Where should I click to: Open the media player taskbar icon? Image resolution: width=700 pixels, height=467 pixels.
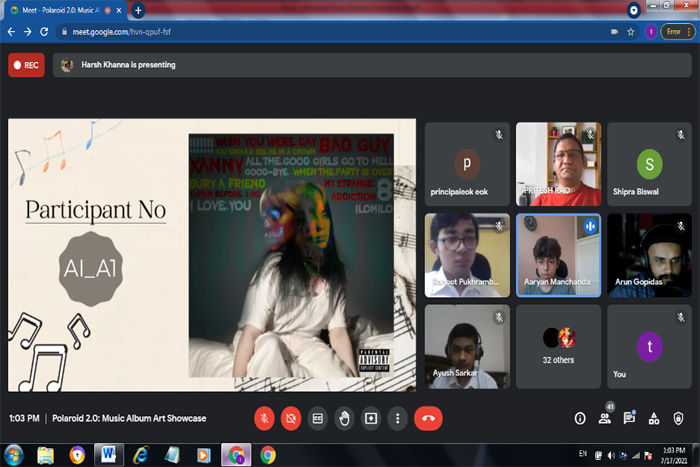[204, 455]
